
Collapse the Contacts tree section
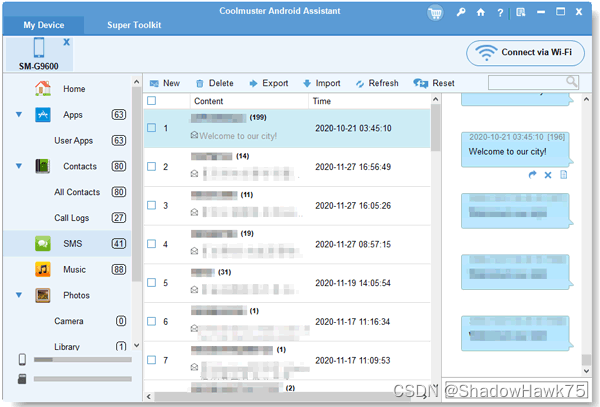tap(19, 166)
